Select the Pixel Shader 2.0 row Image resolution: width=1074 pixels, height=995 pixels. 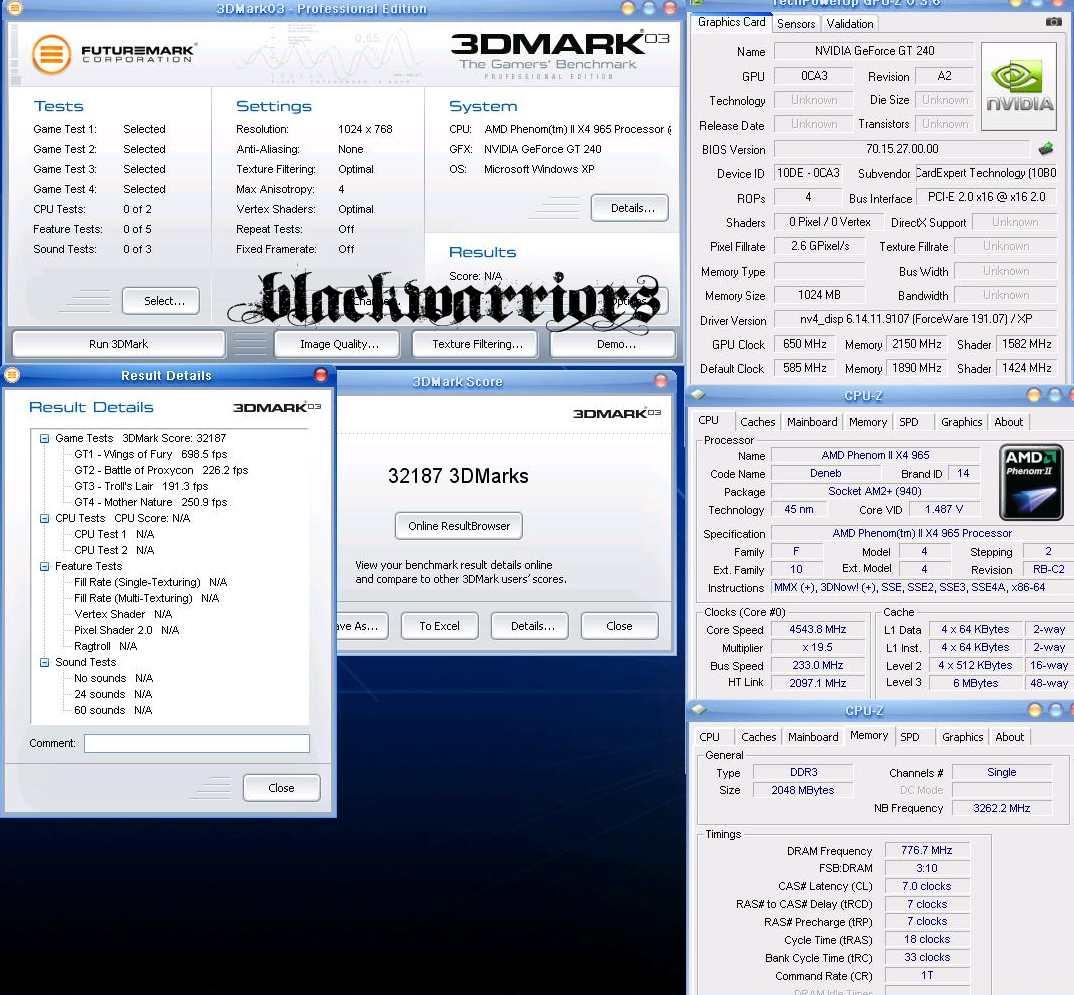(x=127, y=630)
